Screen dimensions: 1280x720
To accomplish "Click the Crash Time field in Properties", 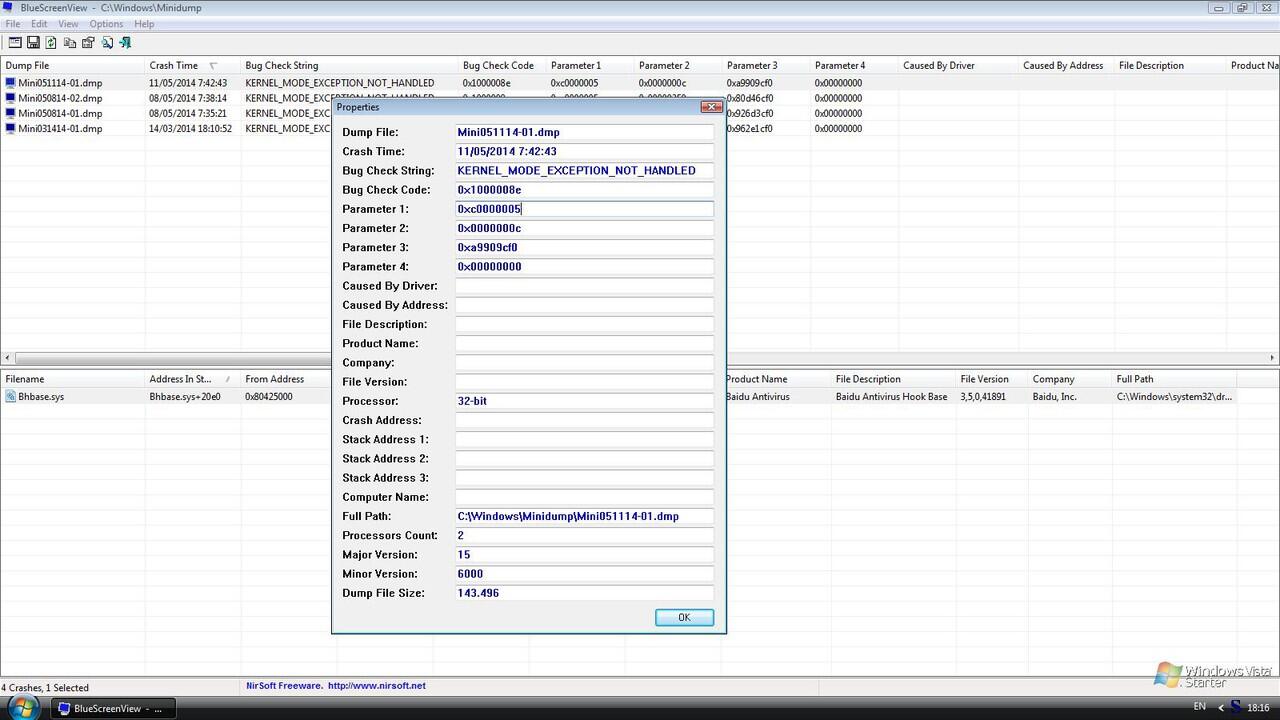I will [584, 151].
